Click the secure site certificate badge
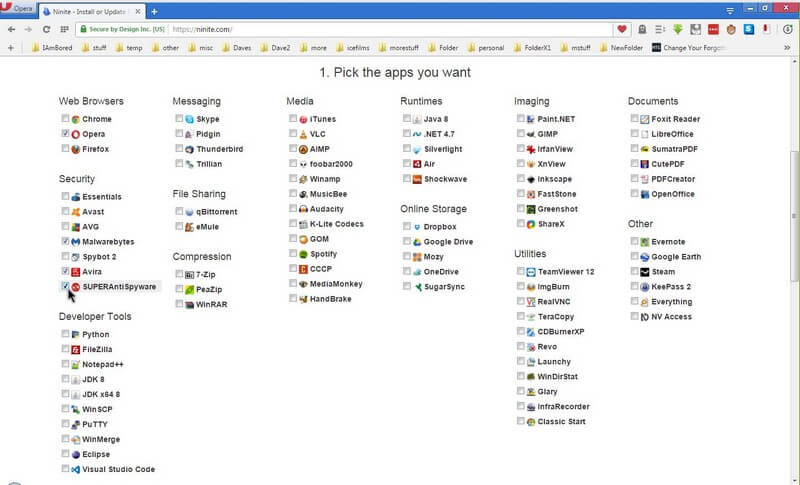The image size is (800, 485). point(122,30)
